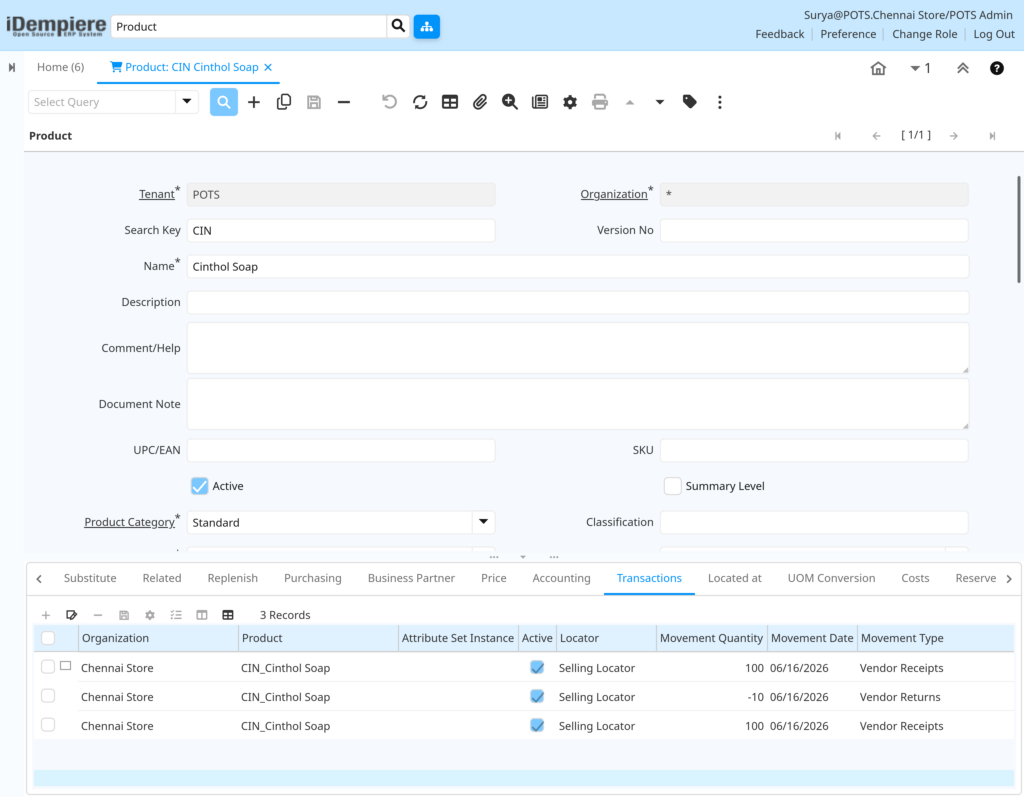Open the Price tab

click(494, 578)
